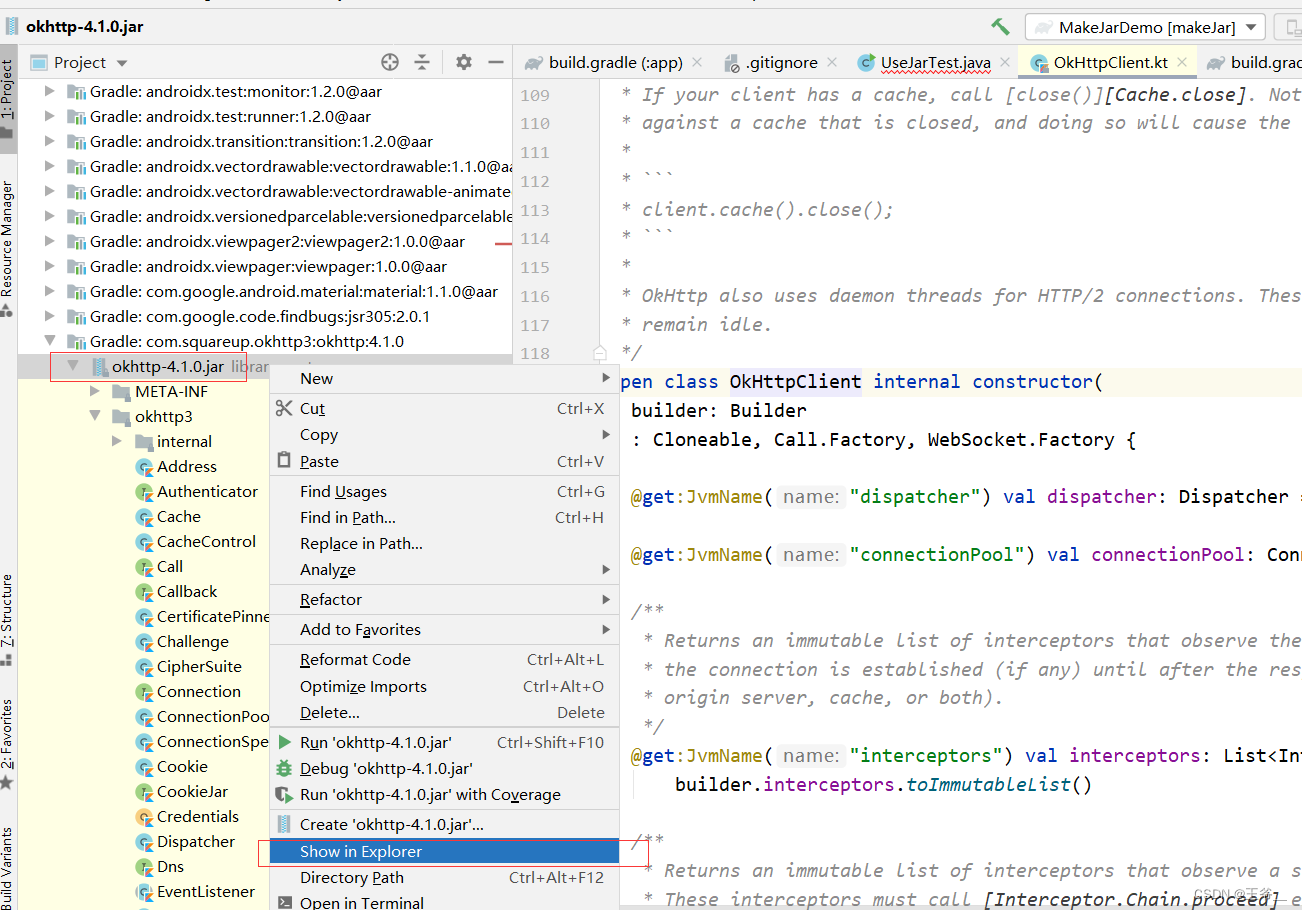Close the .gitignore tab
The width and height of the screenshot is (1302, 910).
831,62
